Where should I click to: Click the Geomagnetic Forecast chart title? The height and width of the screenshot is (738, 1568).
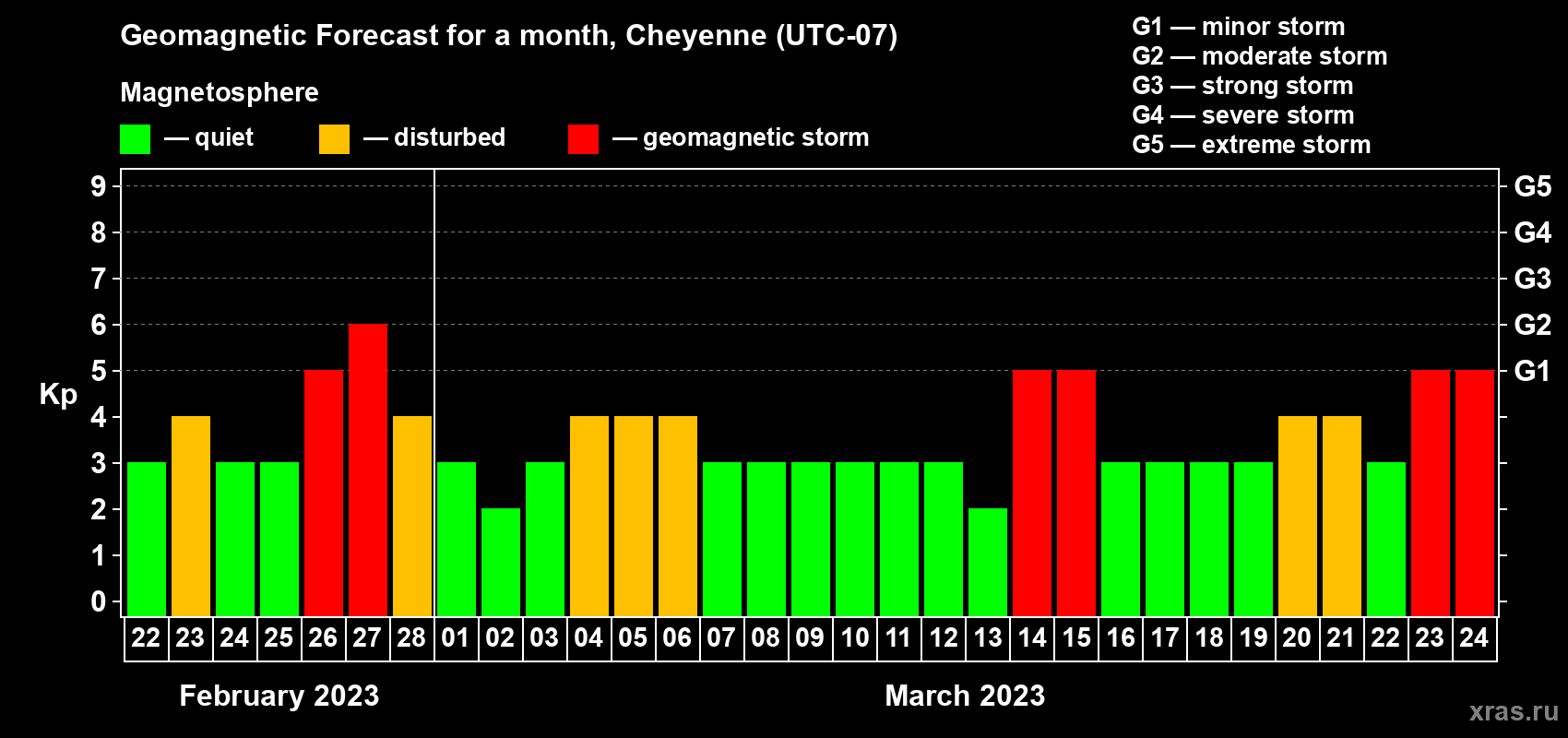tap(509, 36)
